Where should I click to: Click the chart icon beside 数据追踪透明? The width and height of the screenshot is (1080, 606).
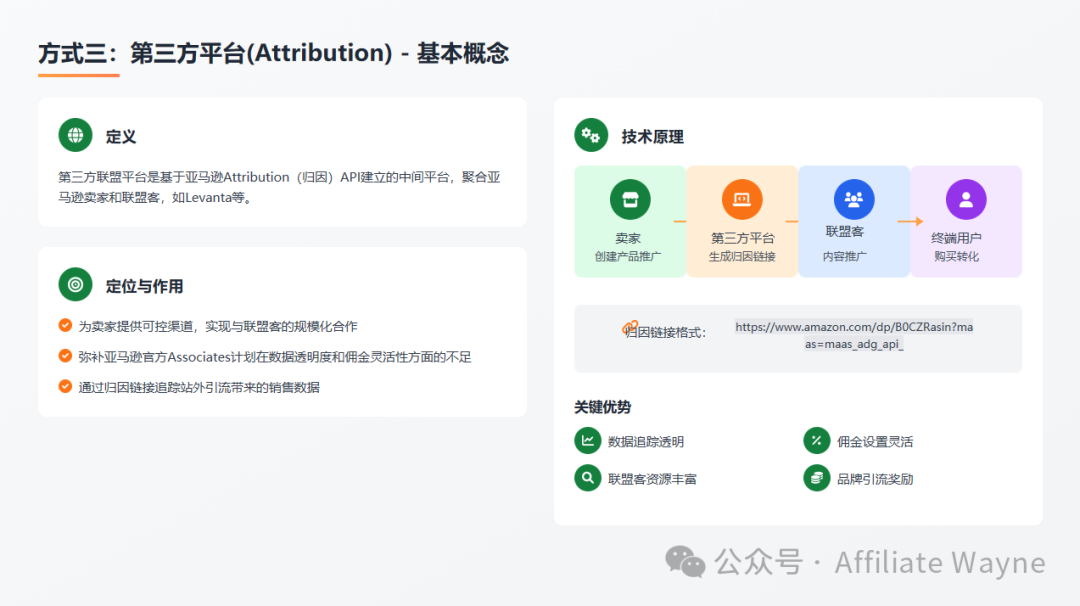(588, 441)
